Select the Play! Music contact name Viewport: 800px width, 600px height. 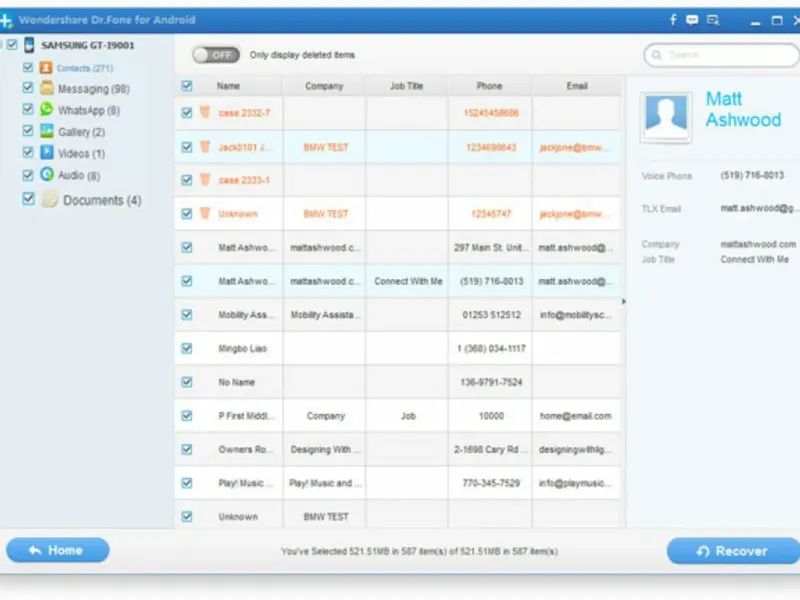[245, 483]
